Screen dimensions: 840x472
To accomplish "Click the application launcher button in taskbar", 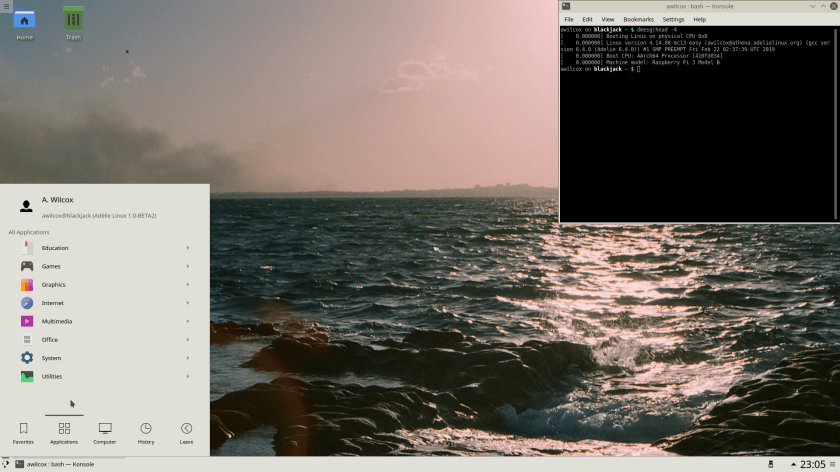I will (x=6, y=464).
